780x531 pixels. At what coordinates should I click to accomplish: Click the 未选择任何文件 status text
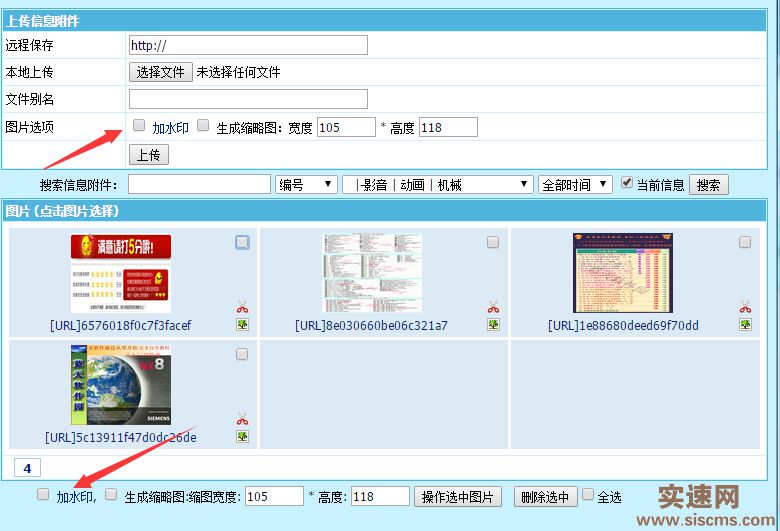(x=238, y=72)
